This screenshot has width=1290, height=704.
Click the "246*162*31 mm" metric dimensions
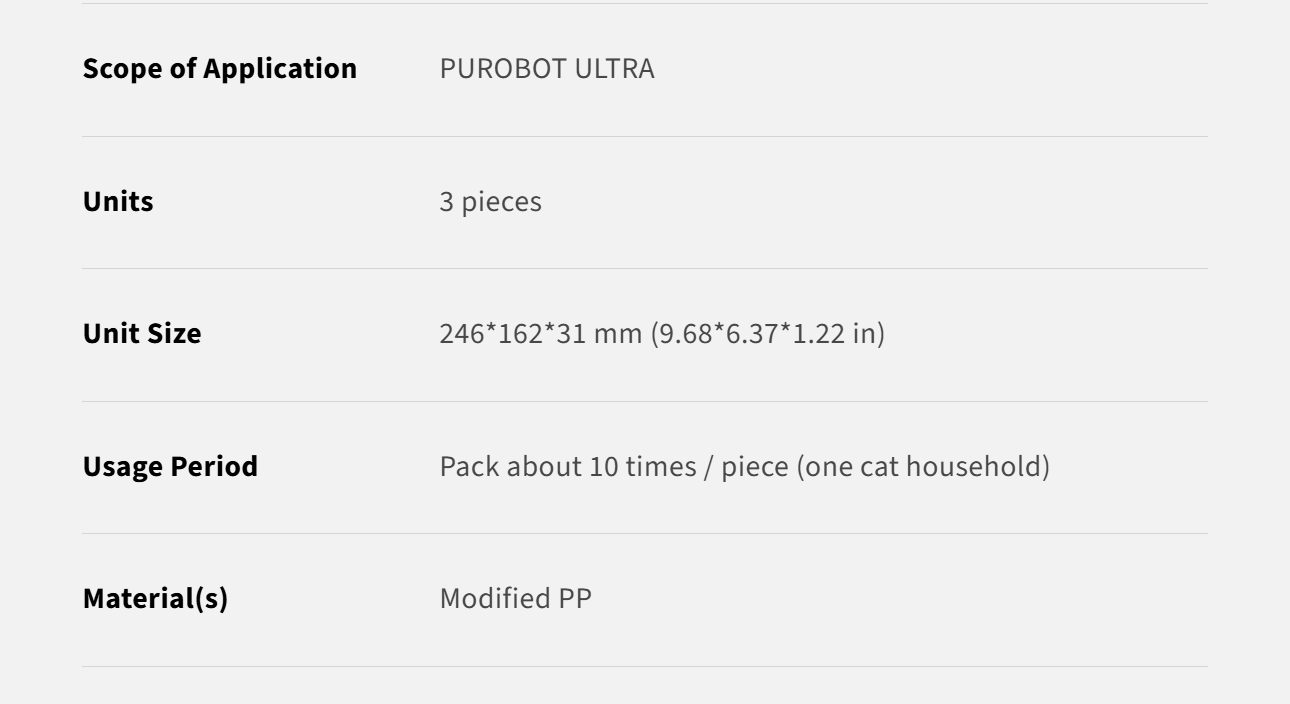(x=534, y=334)
